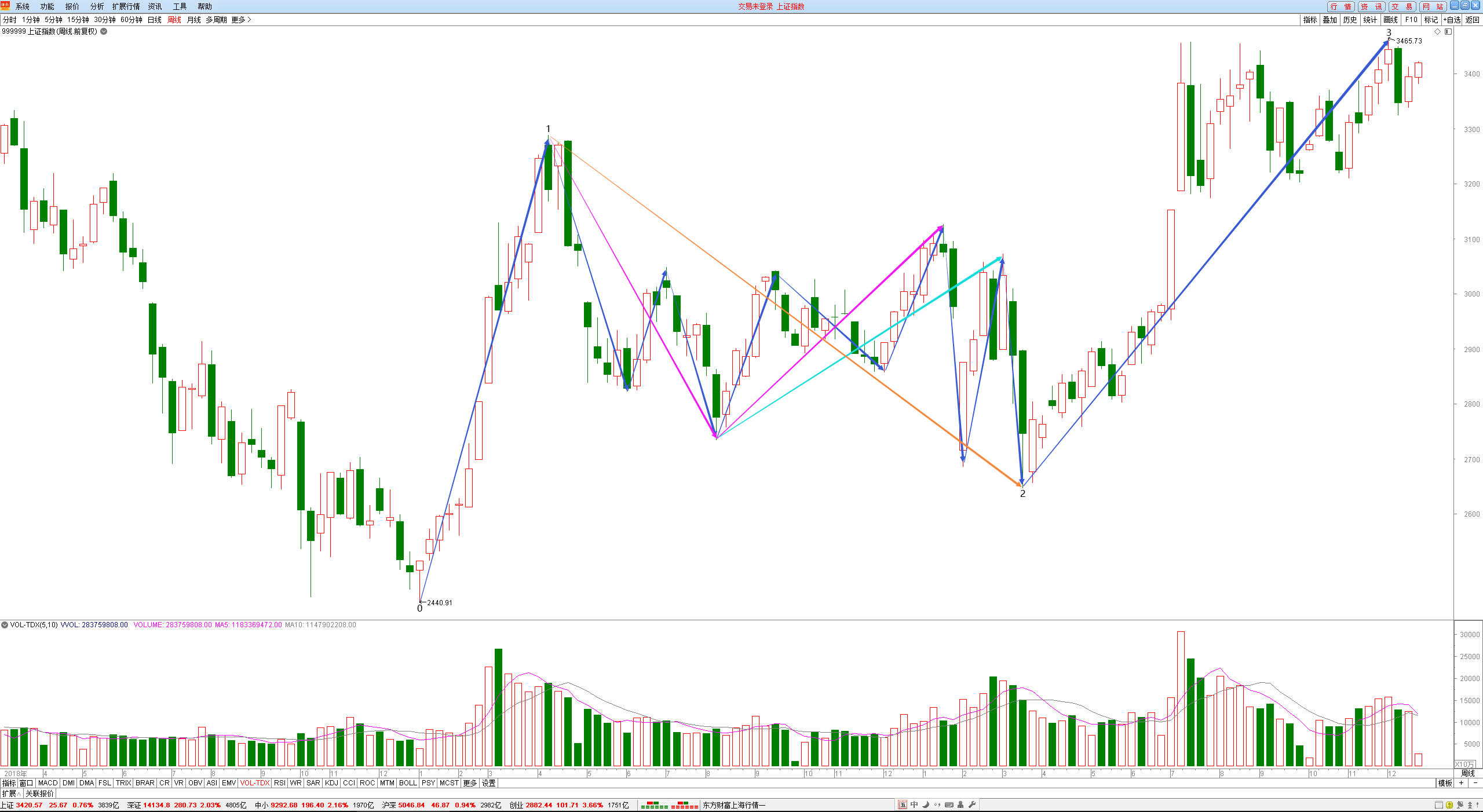Open 更多 indicators in bottom tab row
The image size is (1483, 812).
click(470, 783)
